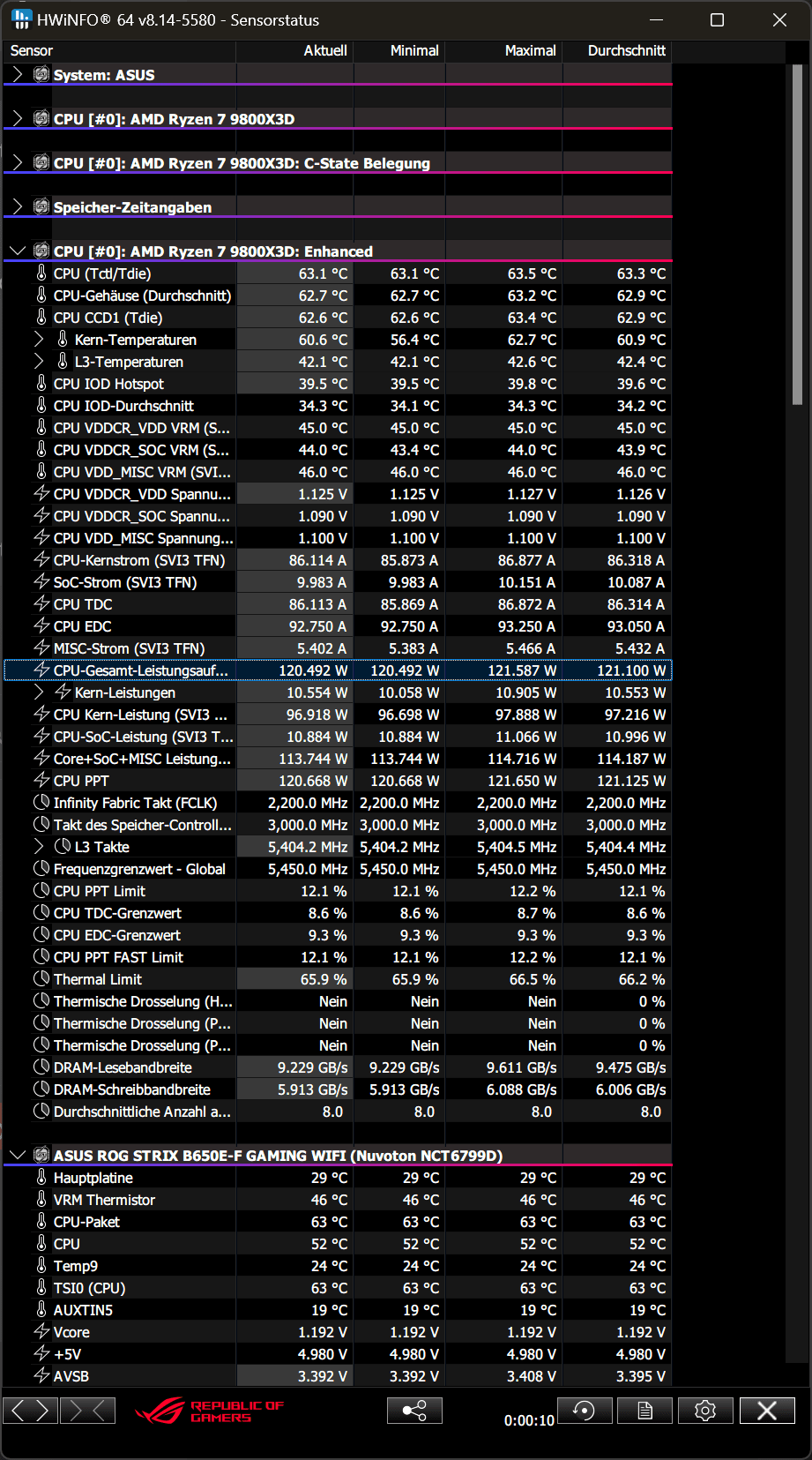The image size is (812, 1460).
Task: Click the Speicher-Zeitangaben chip icon
Action: 41,206
